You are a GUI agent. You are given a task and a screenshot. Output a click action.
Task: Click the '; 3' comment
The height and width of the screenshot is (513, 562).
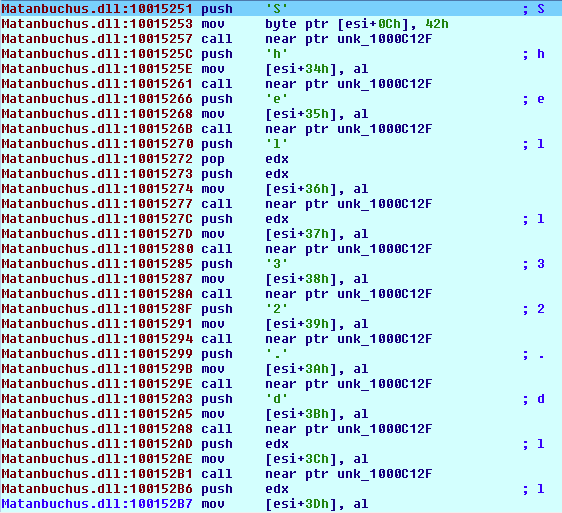pos(533,264)
